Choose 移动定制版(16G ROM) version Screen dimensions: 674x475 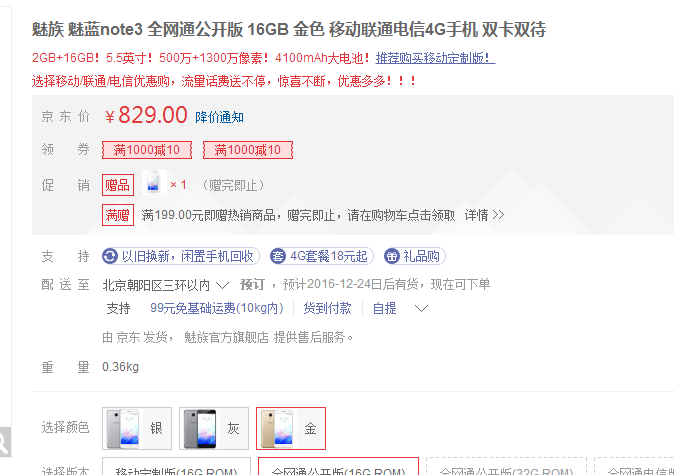(176, 467)
